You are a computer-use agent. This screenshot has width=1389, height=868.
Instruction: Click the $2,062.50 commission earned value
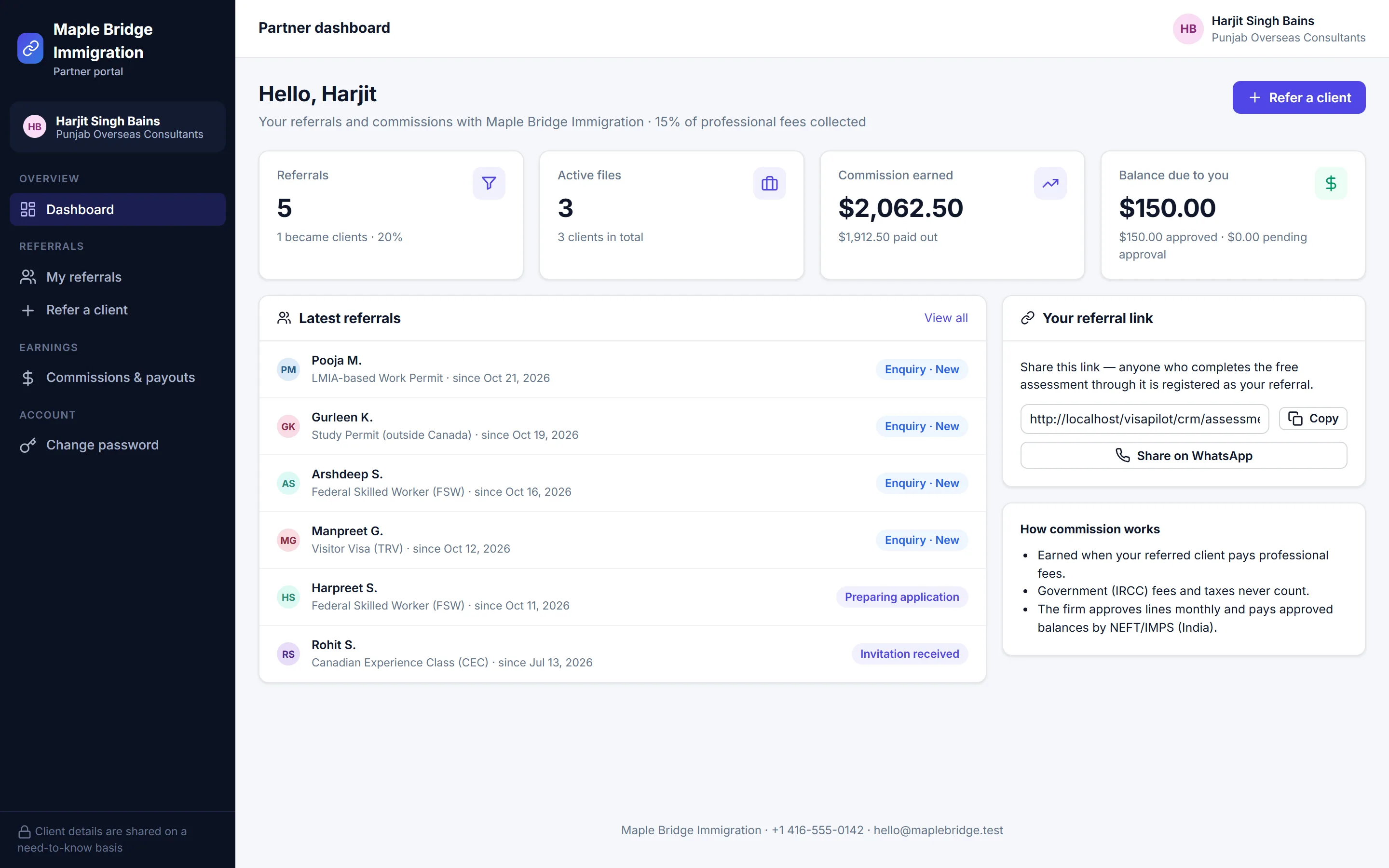(x=900, y=208)
